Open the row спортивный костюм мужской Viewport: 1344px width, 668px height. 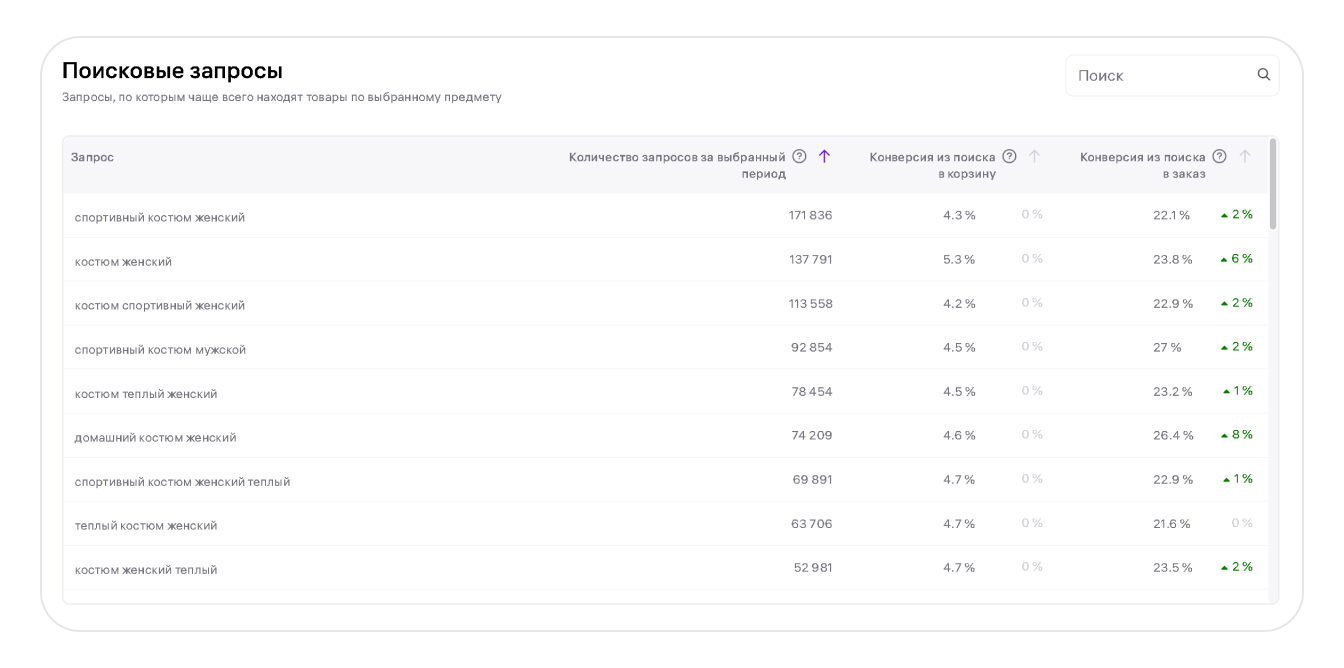coord(160,349)
